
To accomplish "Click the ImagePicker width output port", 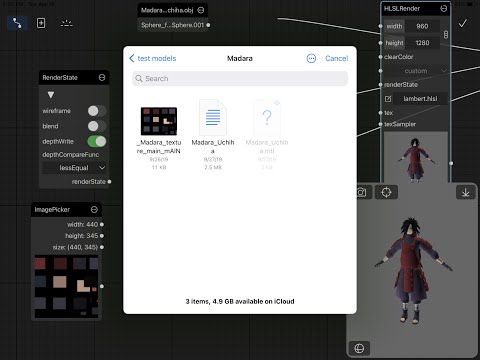I will click(x=102, y=225).
